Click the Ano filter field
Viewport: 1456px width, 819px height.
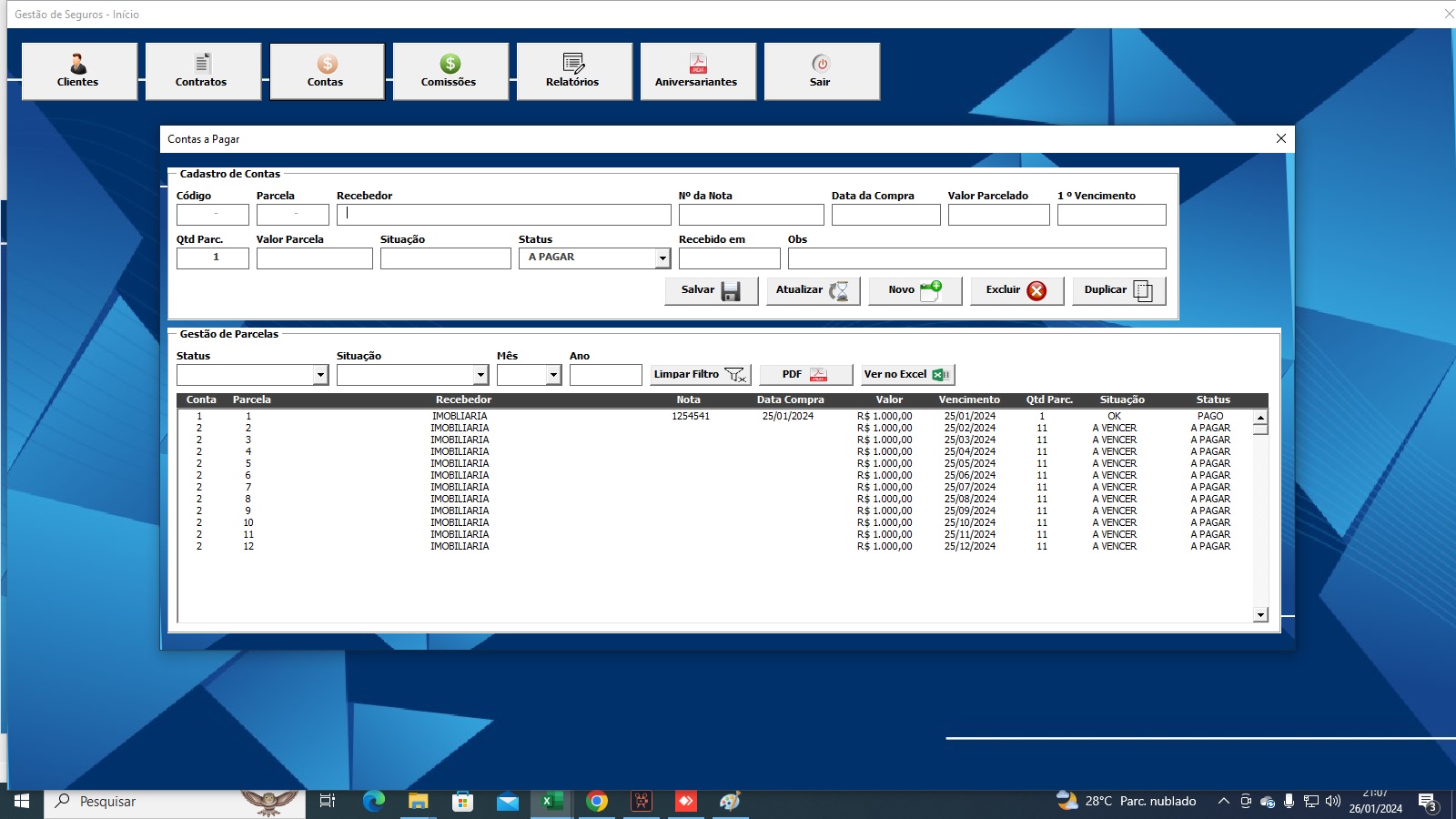coord(606,375)
